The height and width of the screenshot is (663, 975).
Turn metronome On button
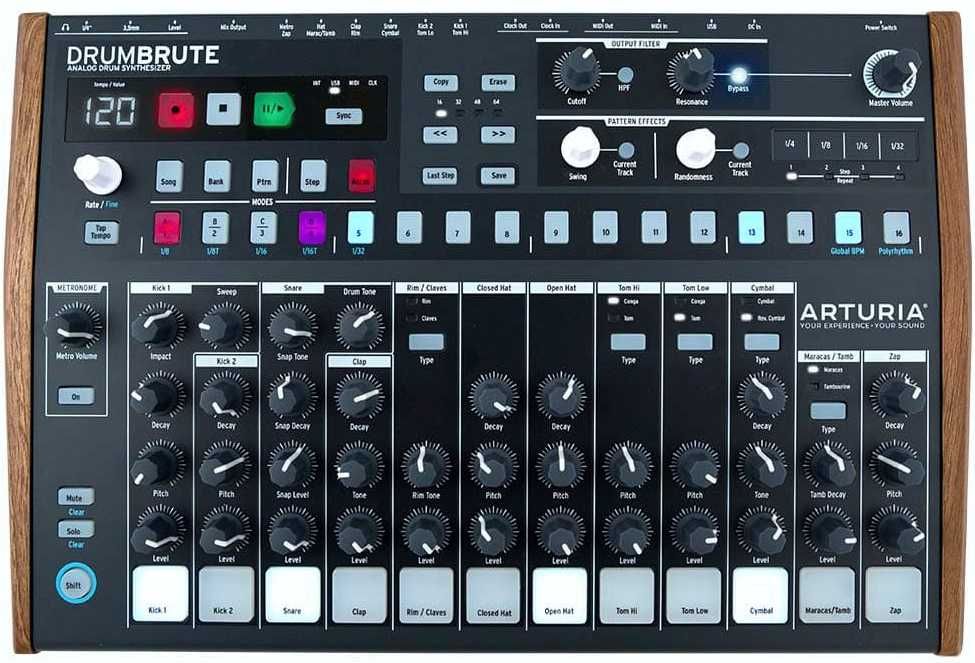click(x=76, y=396)
